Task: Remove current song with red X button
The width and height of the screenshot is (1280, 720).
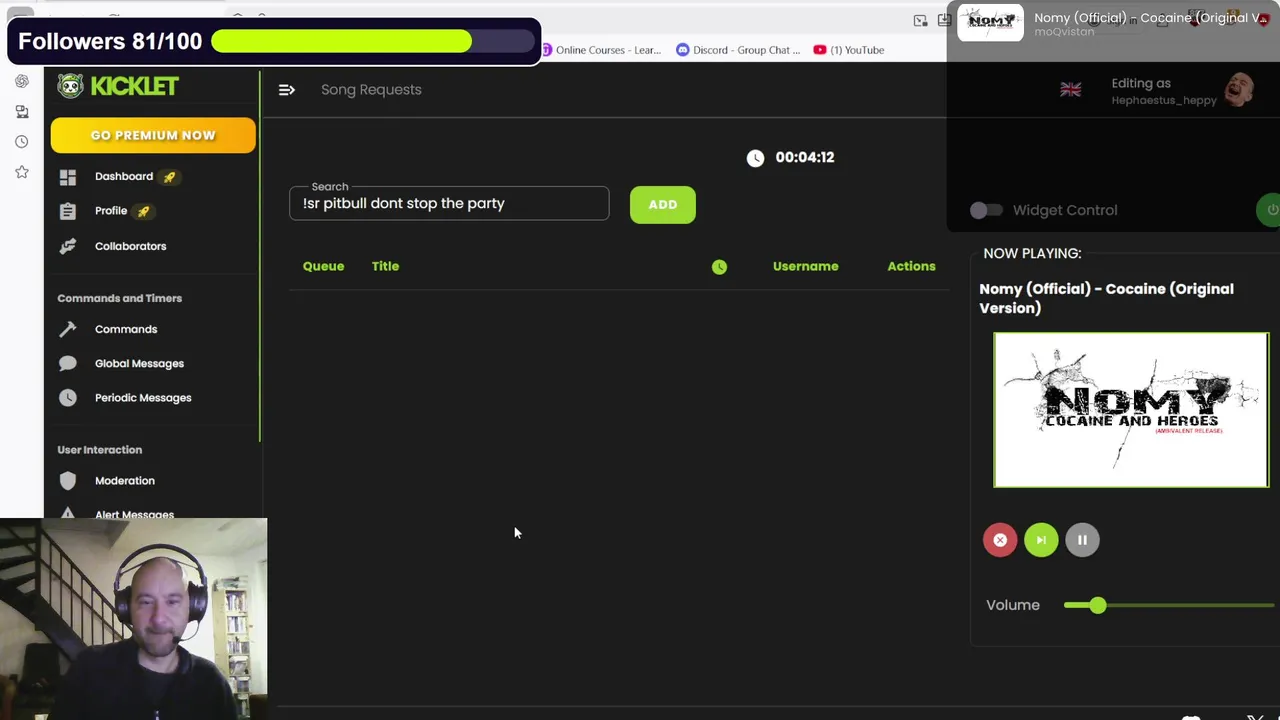Action: tap(1000, 540)
